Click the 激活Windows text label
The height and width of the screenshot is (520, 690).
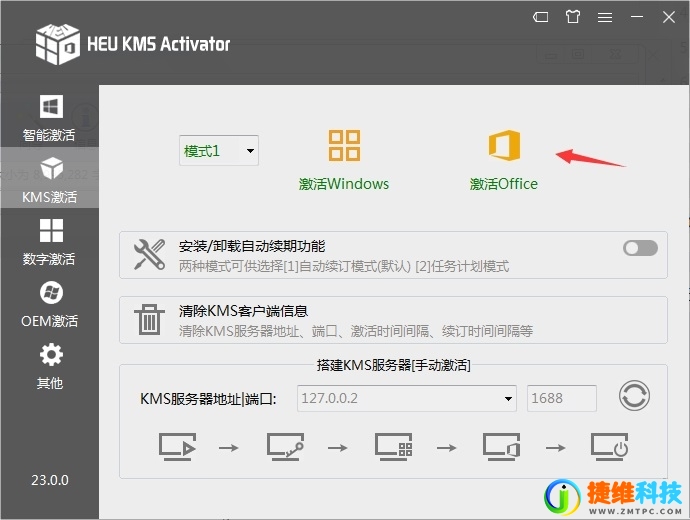(x=344, y=184)
